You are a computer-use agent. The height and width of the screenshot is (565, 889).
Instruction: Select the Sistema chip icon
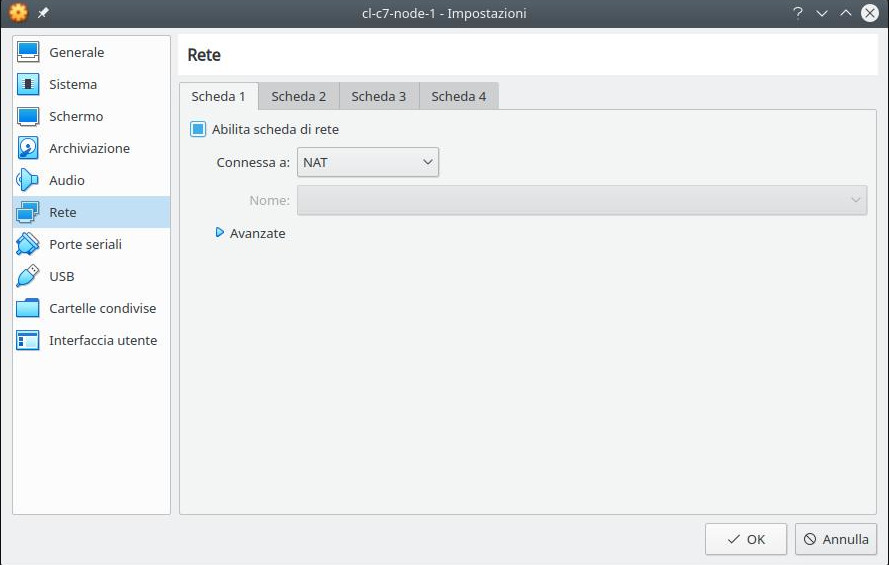(28, 84)
